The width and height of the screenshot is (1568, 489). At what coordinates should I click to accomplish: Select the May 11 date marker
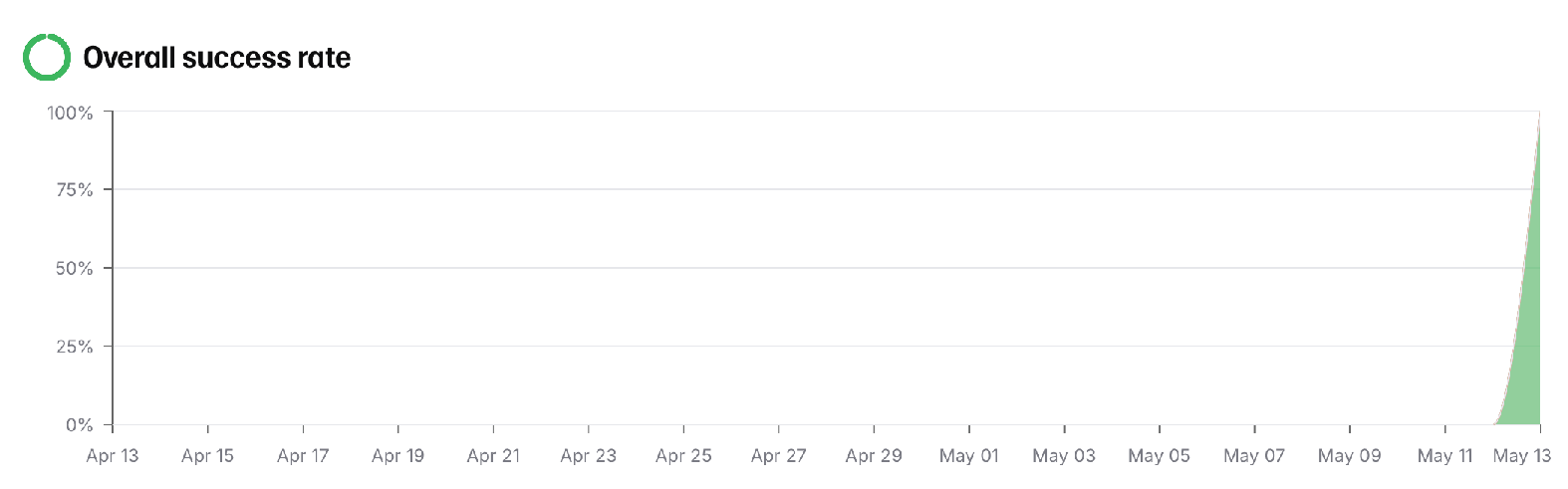[1444, 456]
